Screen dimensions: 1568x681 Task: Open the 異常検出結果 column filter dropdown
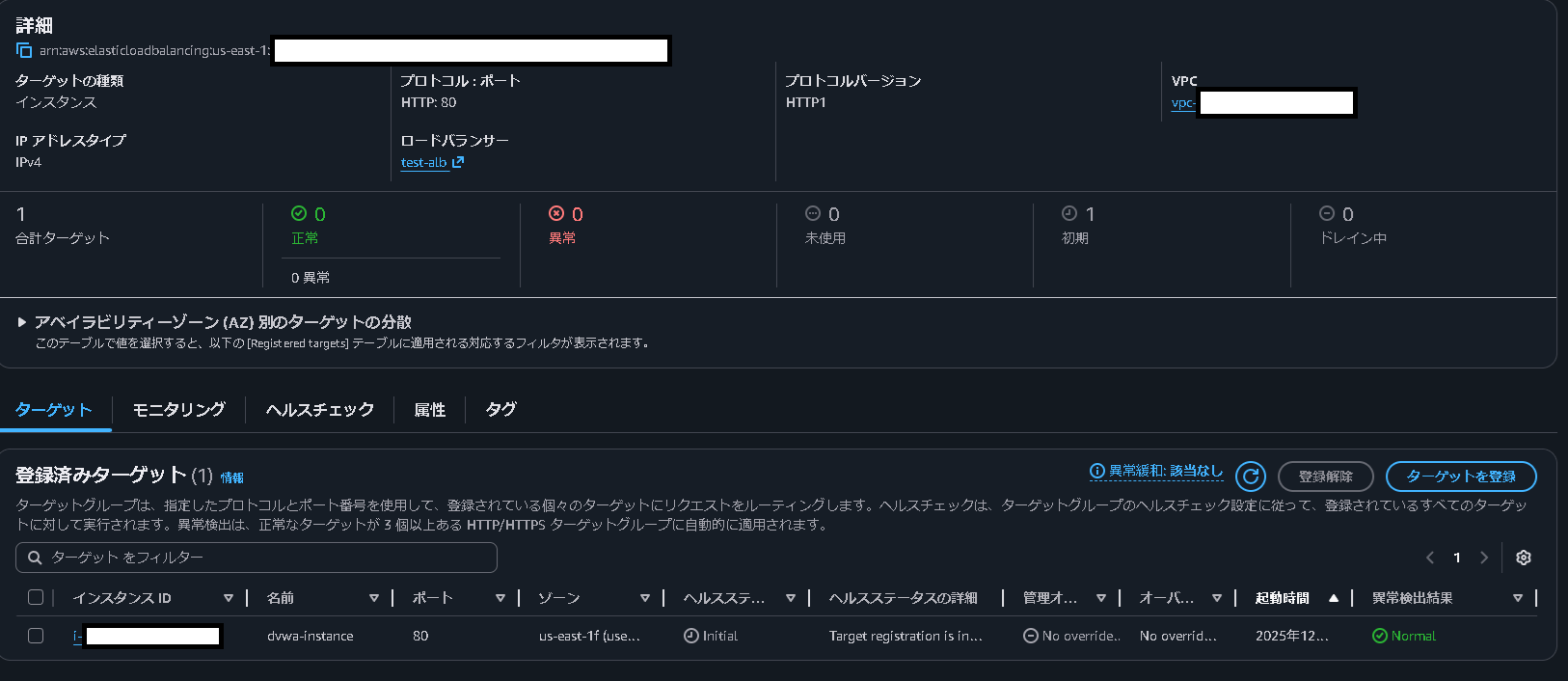point(1518,598)
